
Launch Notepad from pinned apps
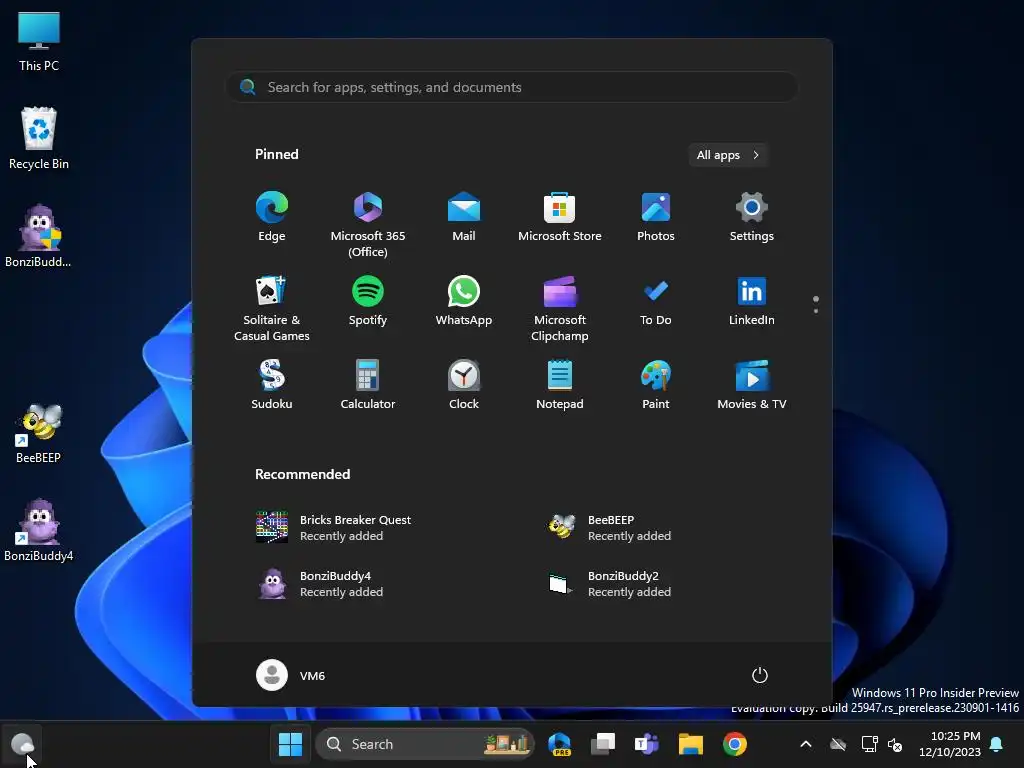[560, 385]
